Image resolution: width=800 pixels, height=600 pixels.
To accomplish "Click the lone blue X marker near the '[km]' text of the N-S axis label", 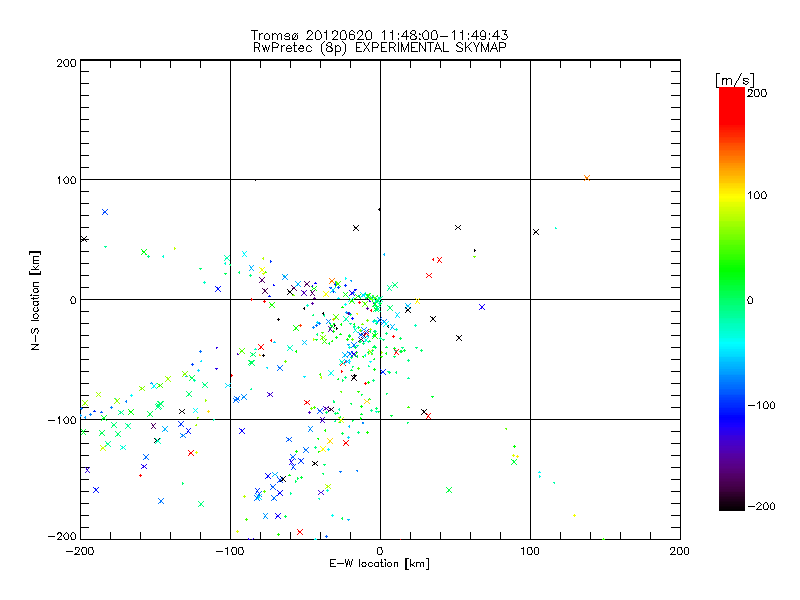I will click(105, 212).
